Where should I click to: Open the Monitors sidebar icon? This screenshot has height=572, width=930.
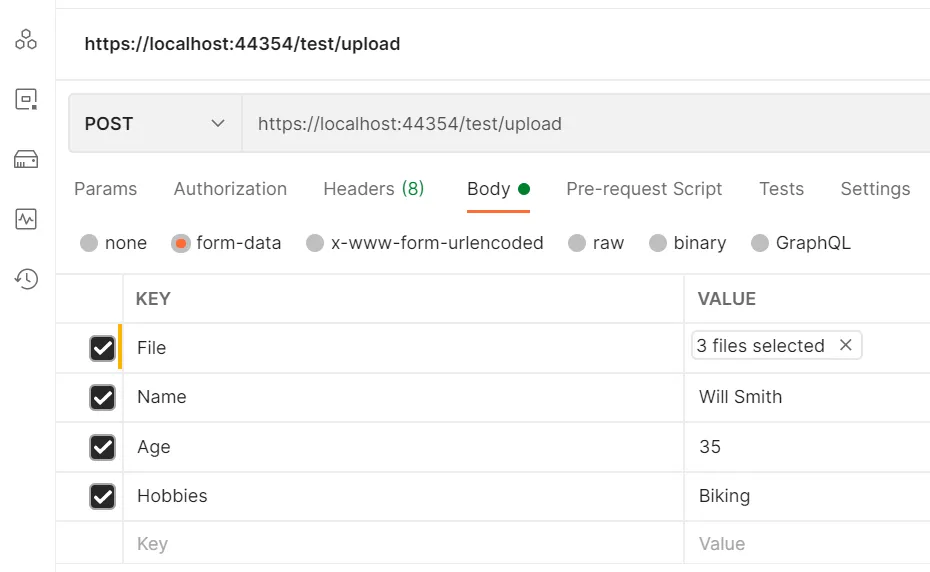click(26, 219)
